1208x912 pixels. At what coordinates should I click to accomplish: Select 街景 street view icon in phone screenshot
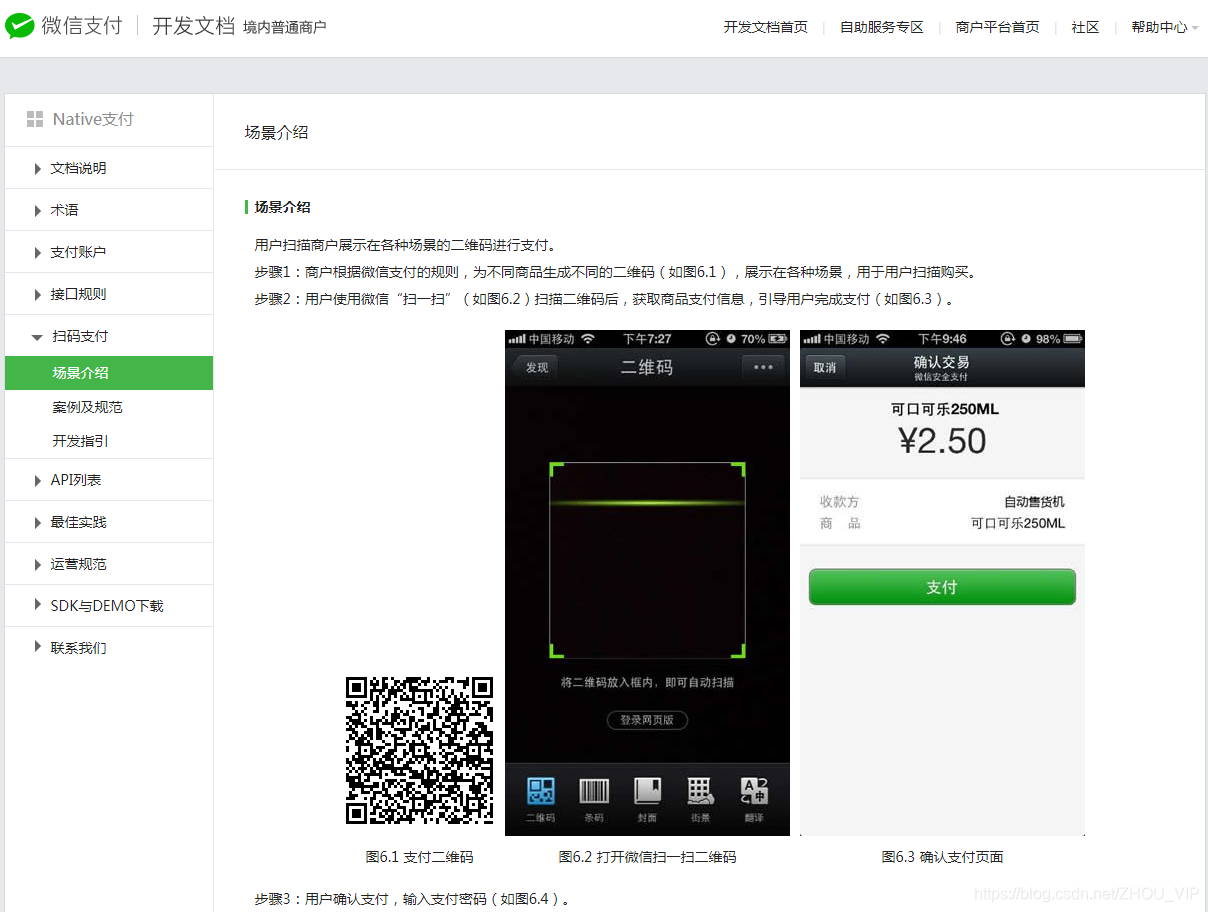(x=700, y=792)
